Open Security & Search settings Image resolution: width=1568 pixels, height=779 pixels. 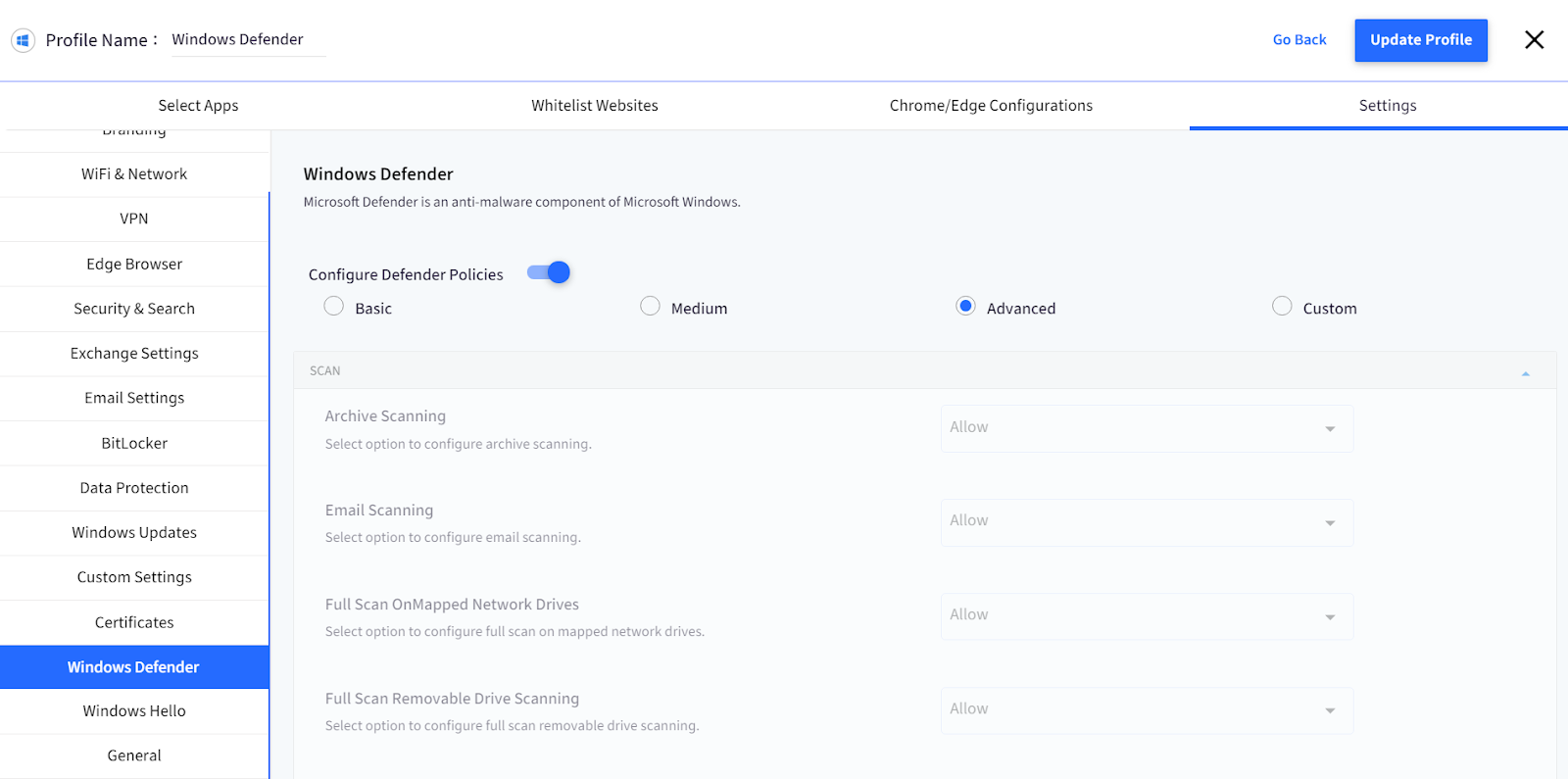point(134,309)
